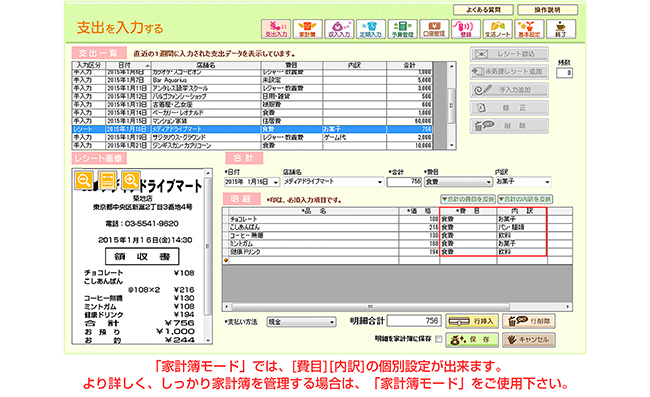Open the 費目 category dropdown in totals

[488, 182]
